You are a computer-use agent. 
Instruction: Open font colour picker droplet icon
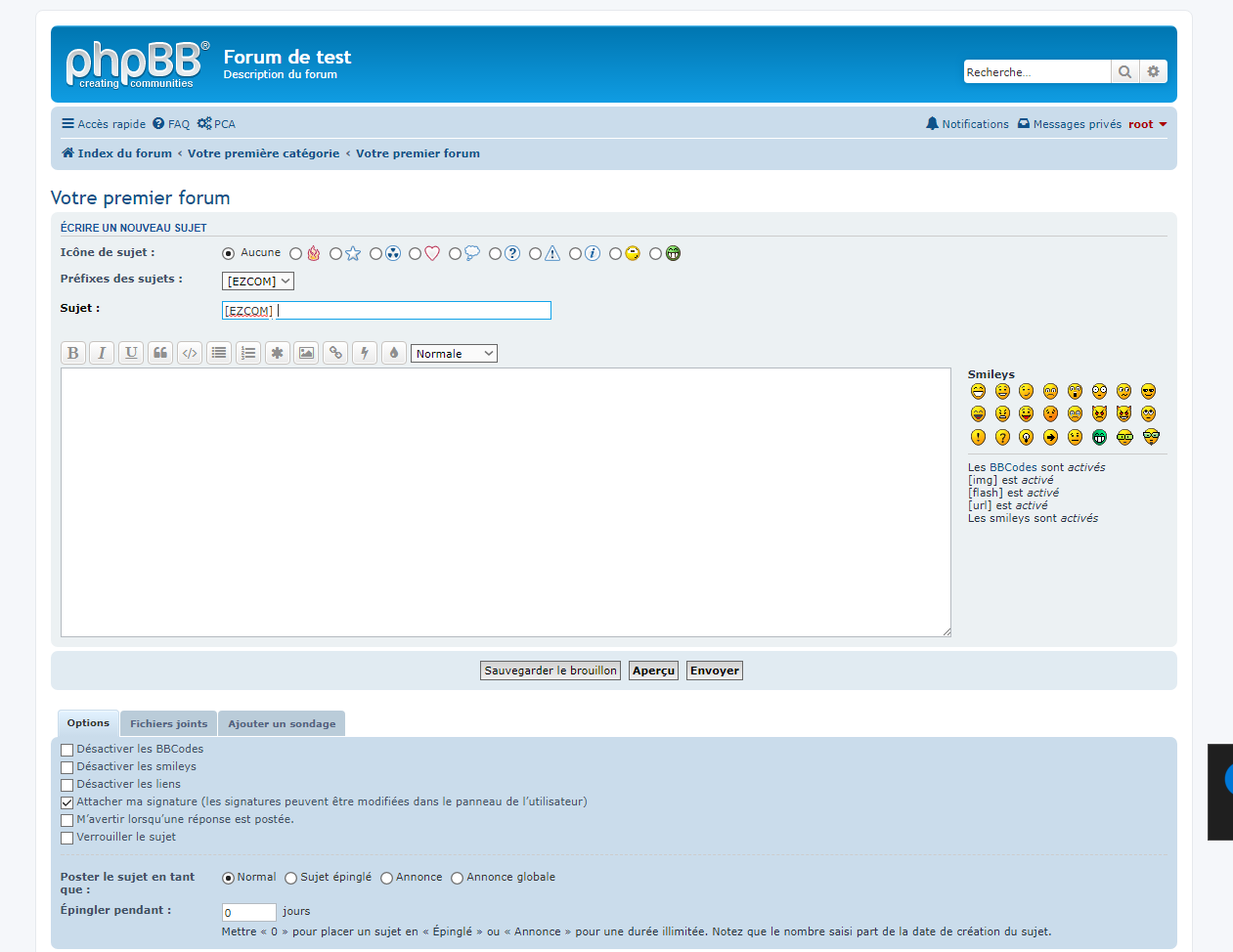pos(394,353)
